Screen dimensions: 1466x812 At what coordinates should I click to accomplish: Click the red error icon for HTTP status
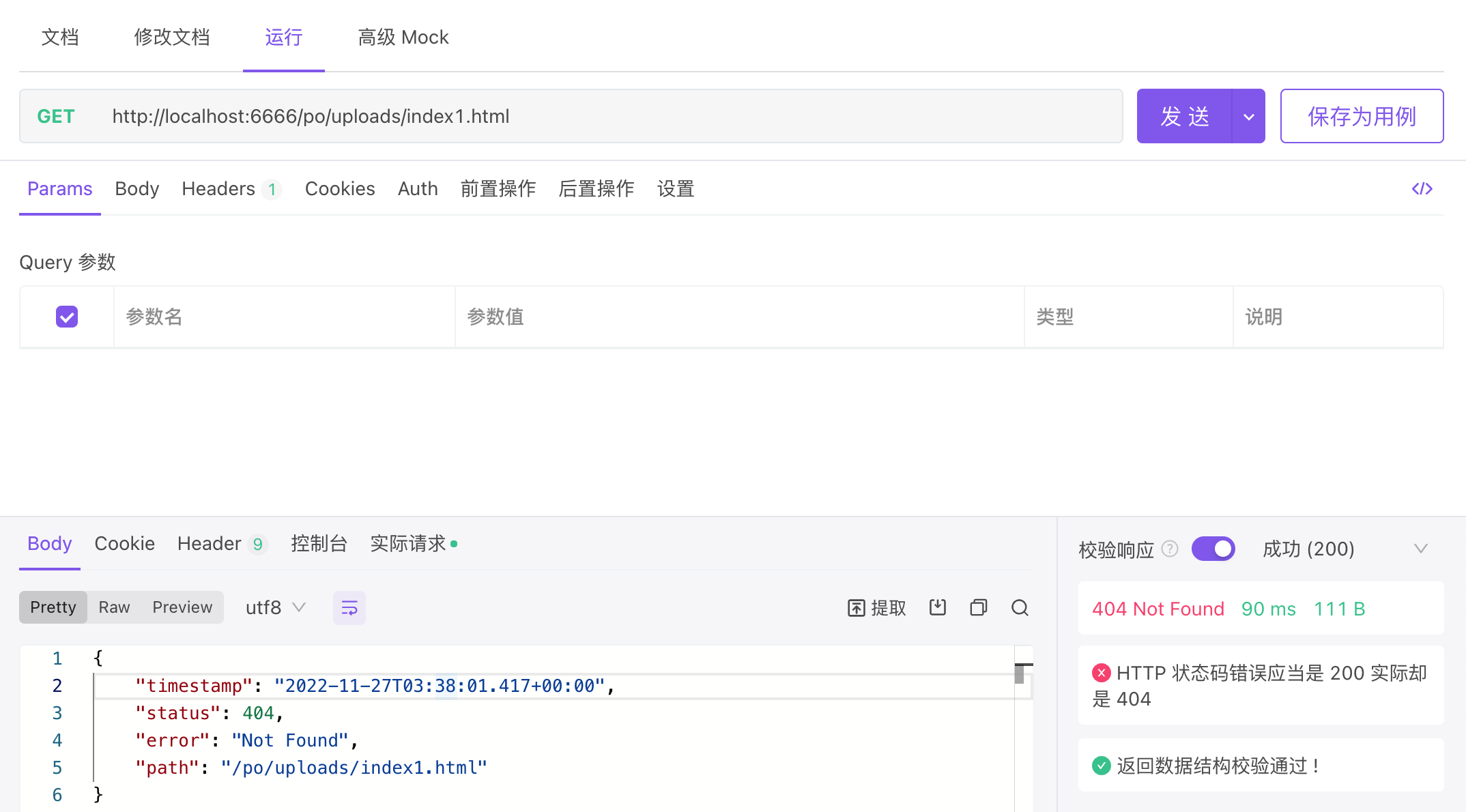pyautogui.click(x=1101, y=673)
